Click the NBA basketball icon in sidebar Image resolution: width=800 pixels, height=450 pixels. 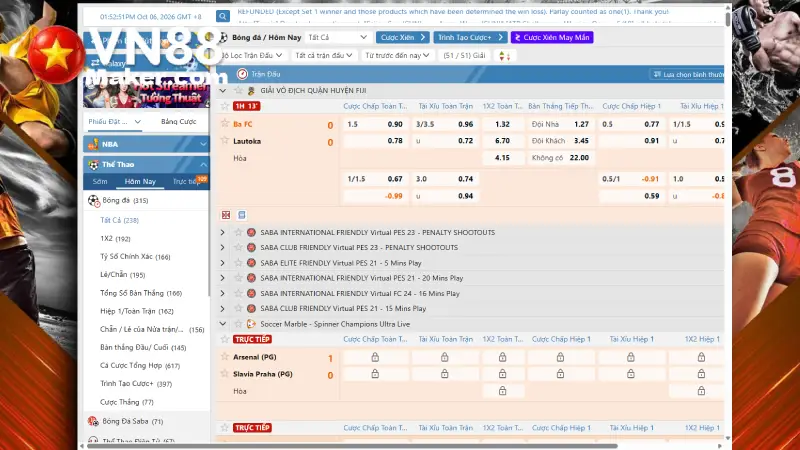pyautogui.click(x=93, y=144)
